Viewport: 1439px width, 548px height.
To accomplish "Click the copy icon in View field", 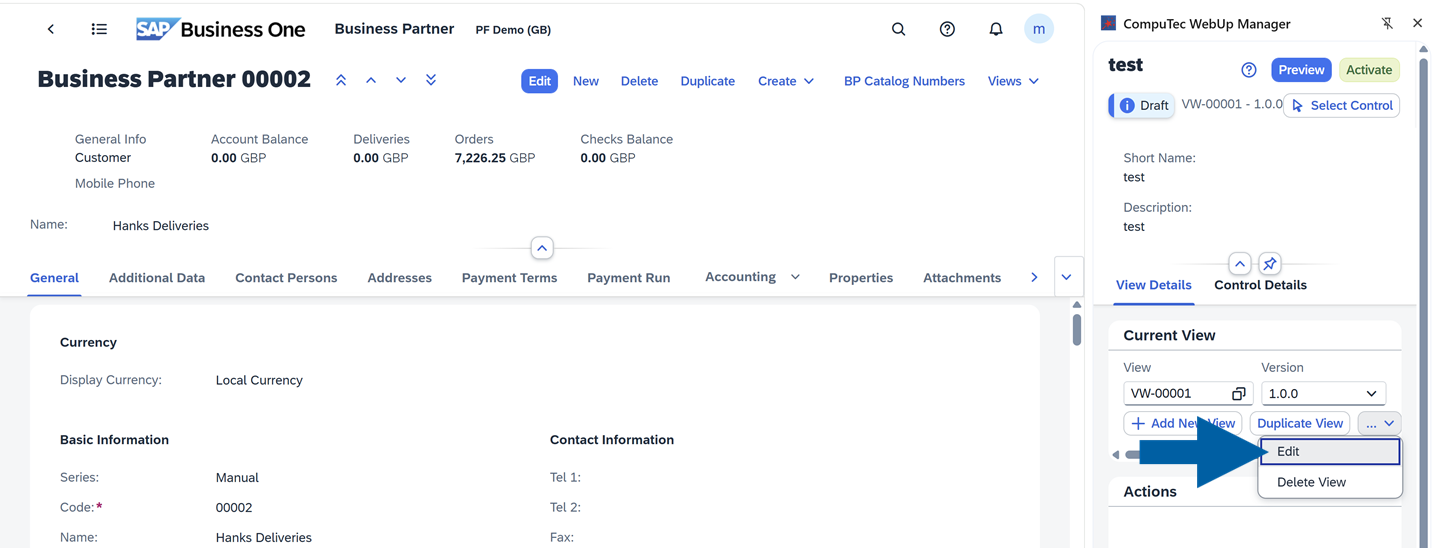I will tap(1238, 394).
